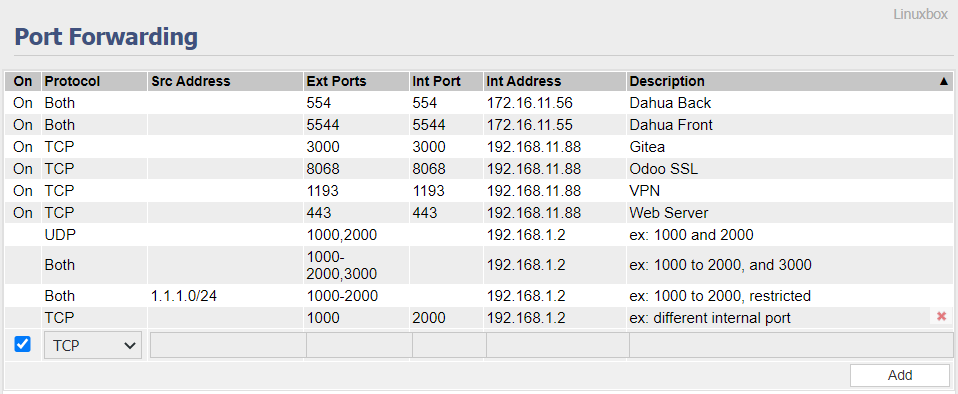This screenshot has width=958, height=394.
Task: Click the Src Address input field
Action: (228, 345)
